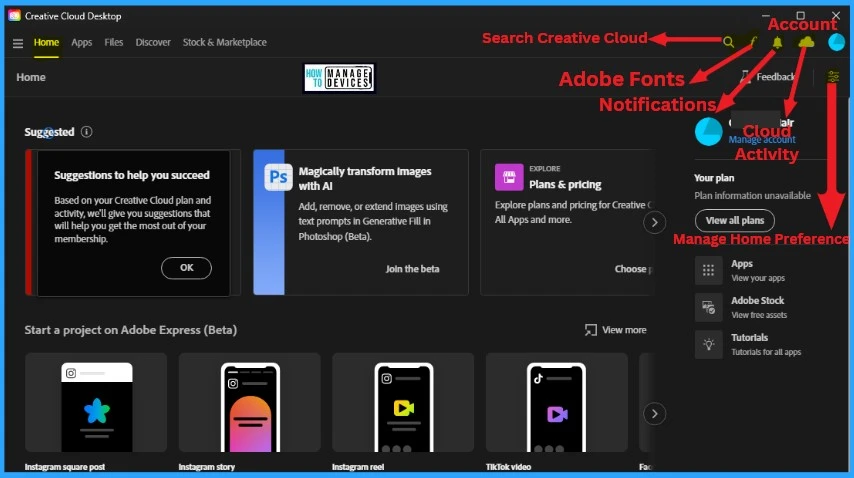Image resolution: width=854 pixels, height=478 pixels.
Task: Click the Suggested info icon
Action: pos(87,132)
